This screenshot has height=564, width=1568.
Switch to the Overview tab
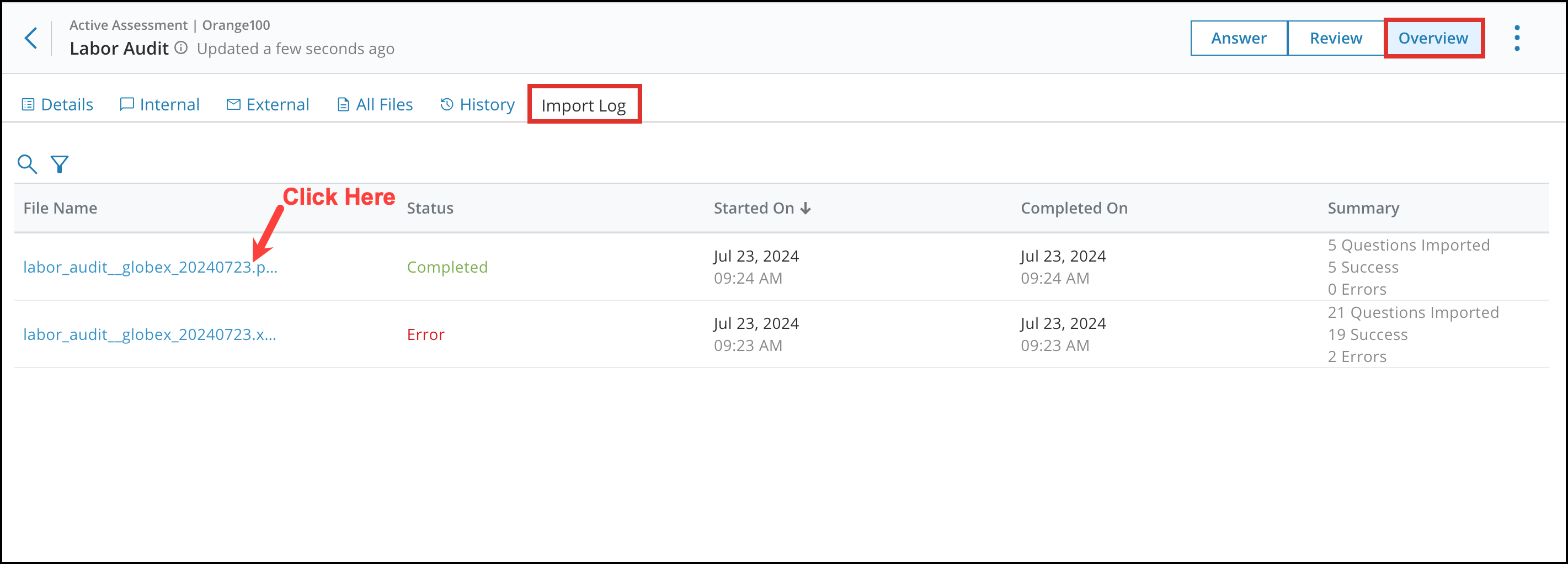tap(1433, 38)
